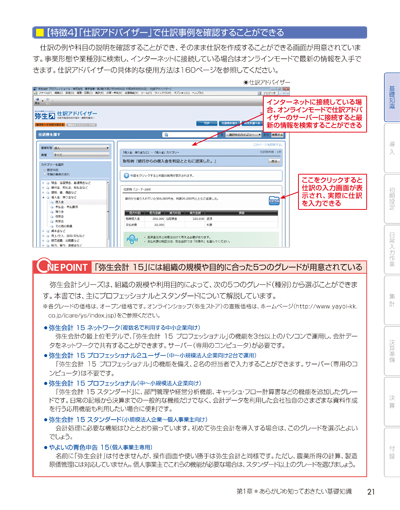Open the 基礎知識 side tab
The width and height of the screenshot is (400, 510).
tap(392, 97)
